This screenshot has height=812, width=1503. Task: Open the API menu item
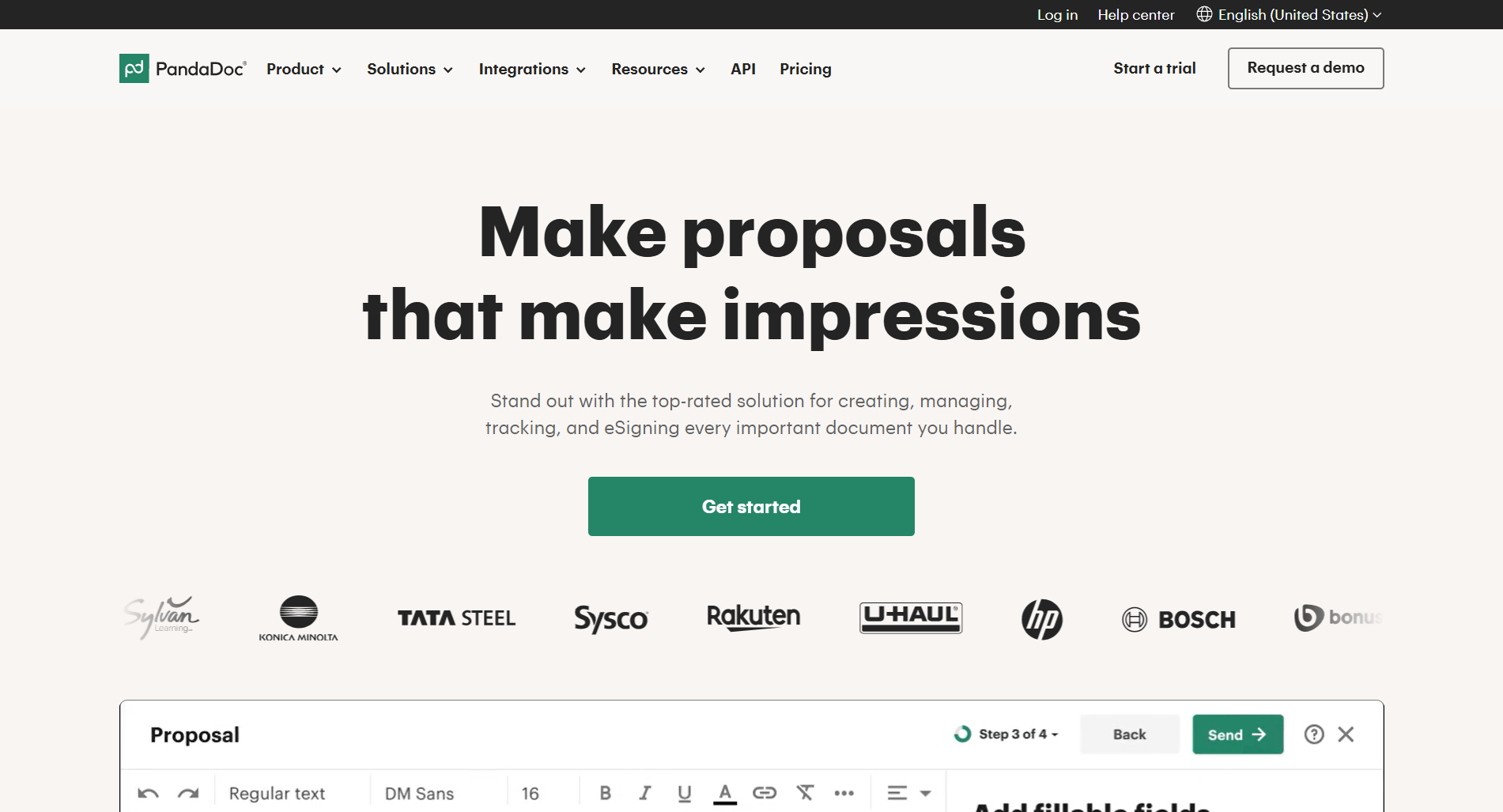point(742,69)
